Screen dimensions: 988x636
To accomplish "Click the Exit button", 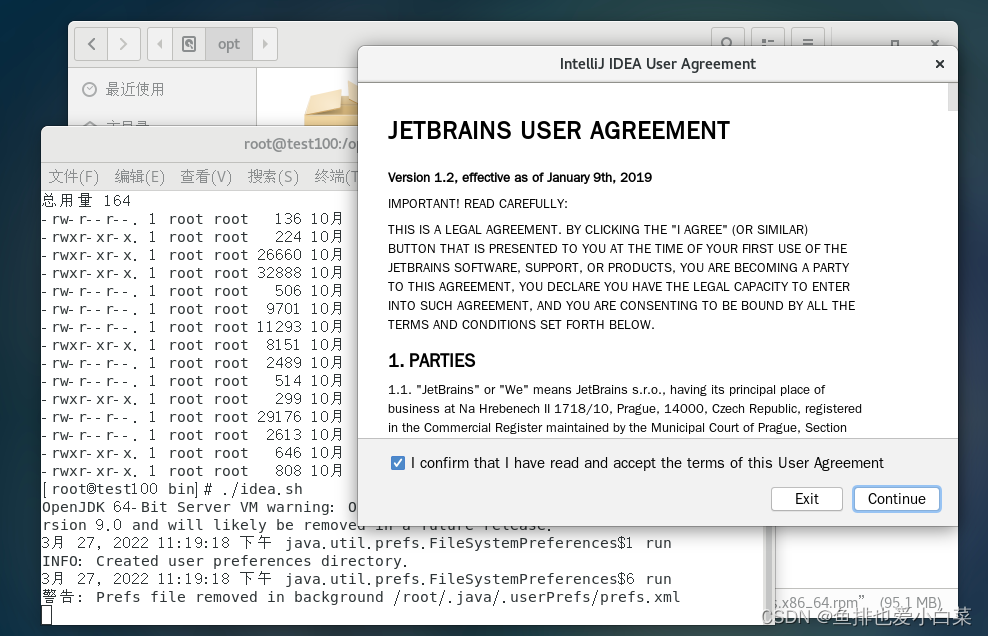I will (807, 499).
